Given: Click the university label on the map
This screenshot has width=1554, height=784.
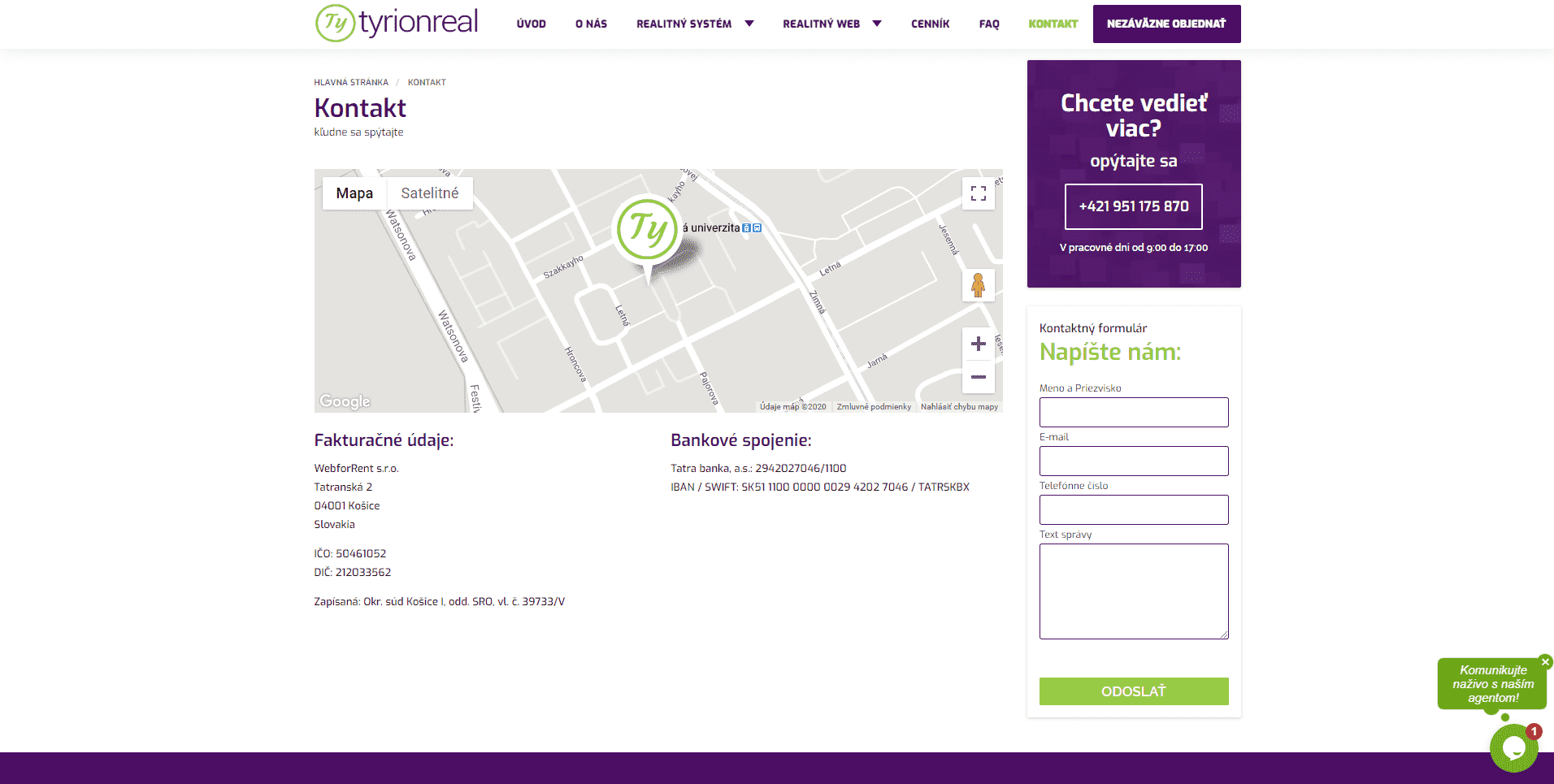Looking at the screenshot, I should (x=721, y=228).
